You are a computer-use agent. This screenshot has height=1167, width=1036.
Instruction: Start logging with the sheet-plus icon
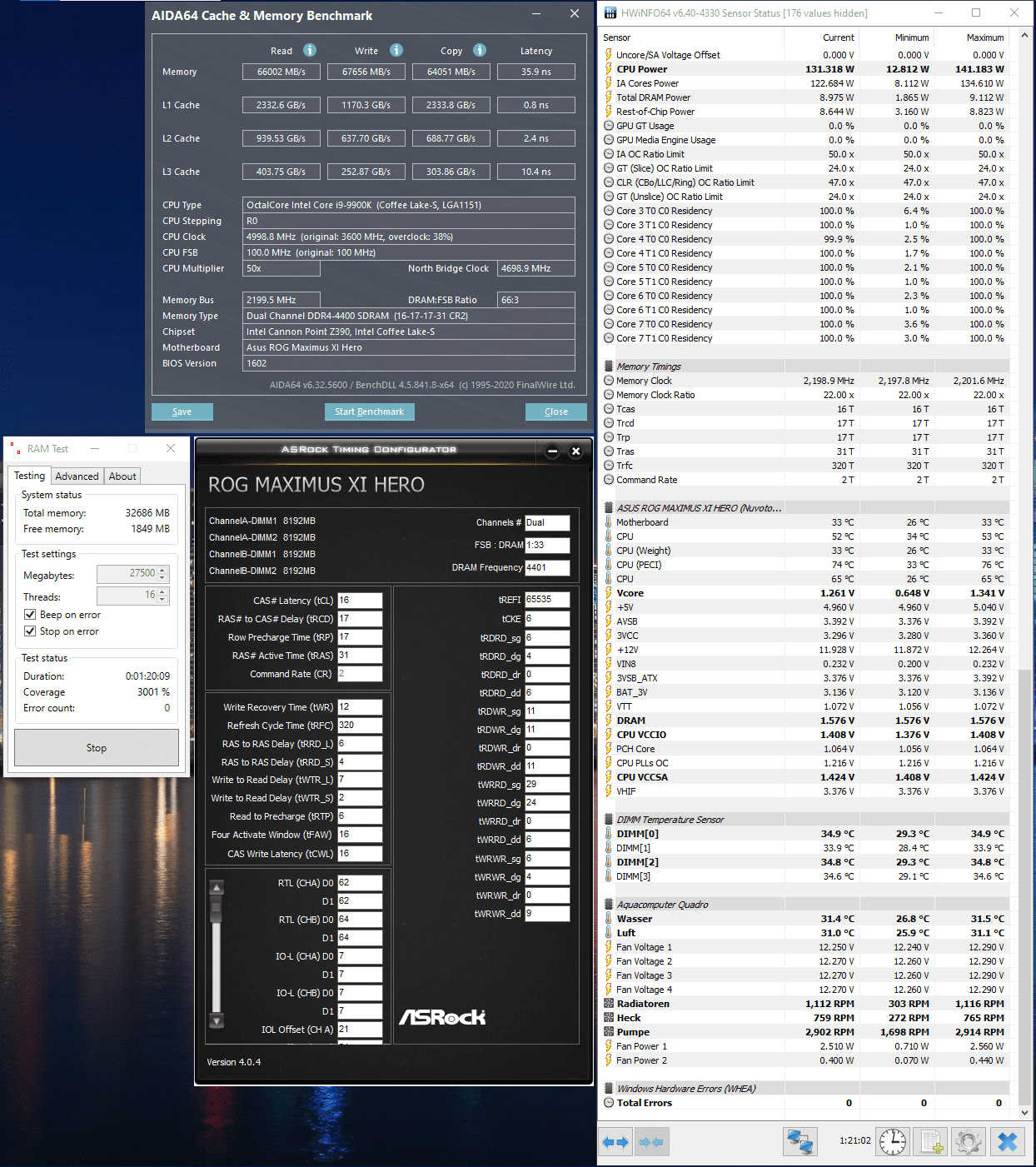[x=932, y=1141]
